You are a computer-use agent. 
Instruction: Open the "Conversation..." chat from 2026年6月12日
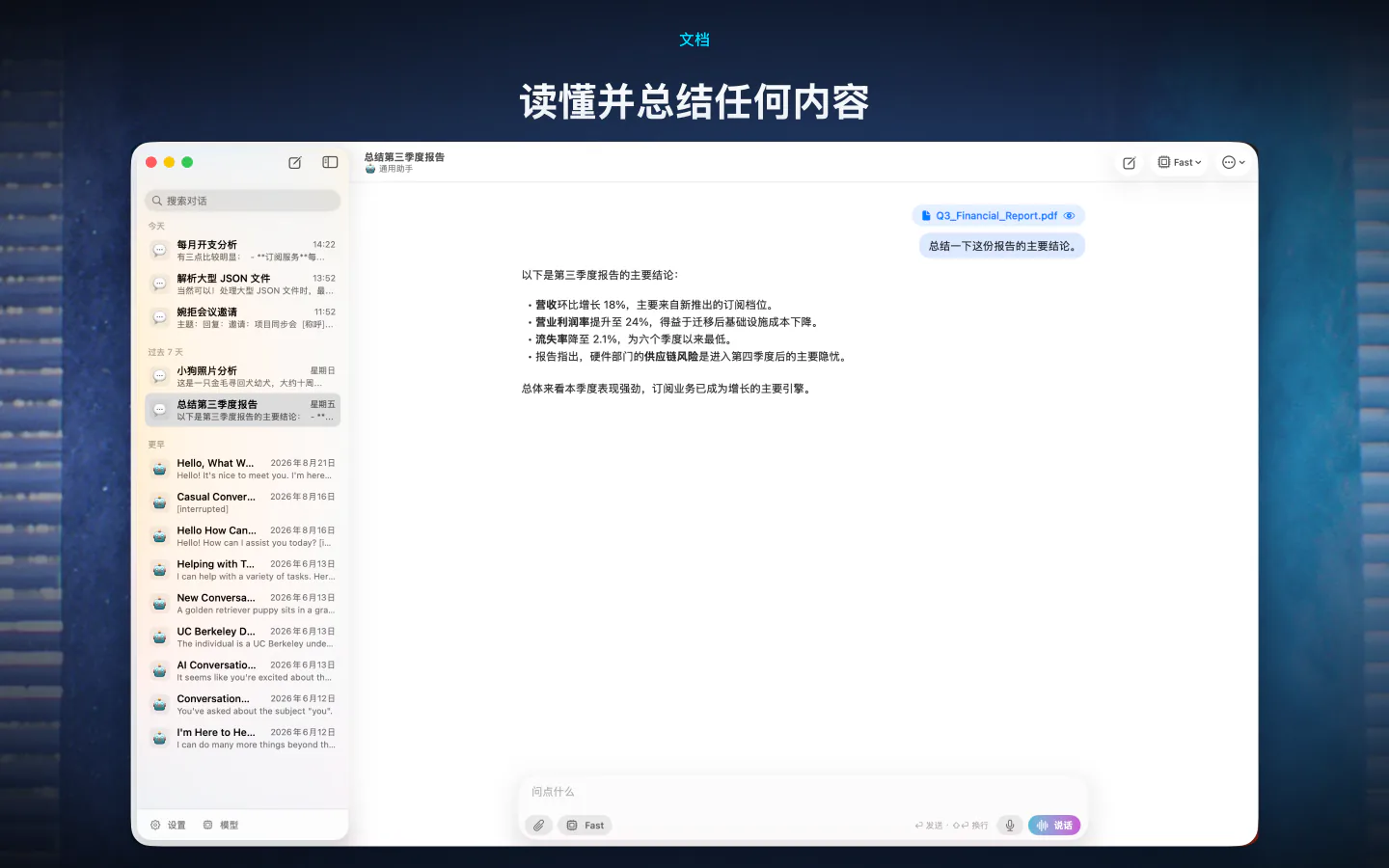coord(242,705)
